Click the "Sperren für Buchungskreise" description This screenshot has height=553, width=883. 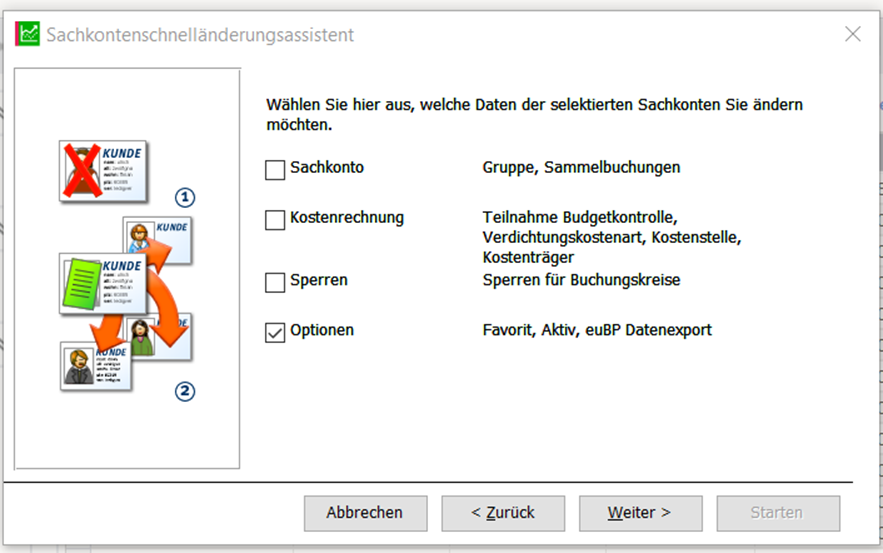[581, 280]
